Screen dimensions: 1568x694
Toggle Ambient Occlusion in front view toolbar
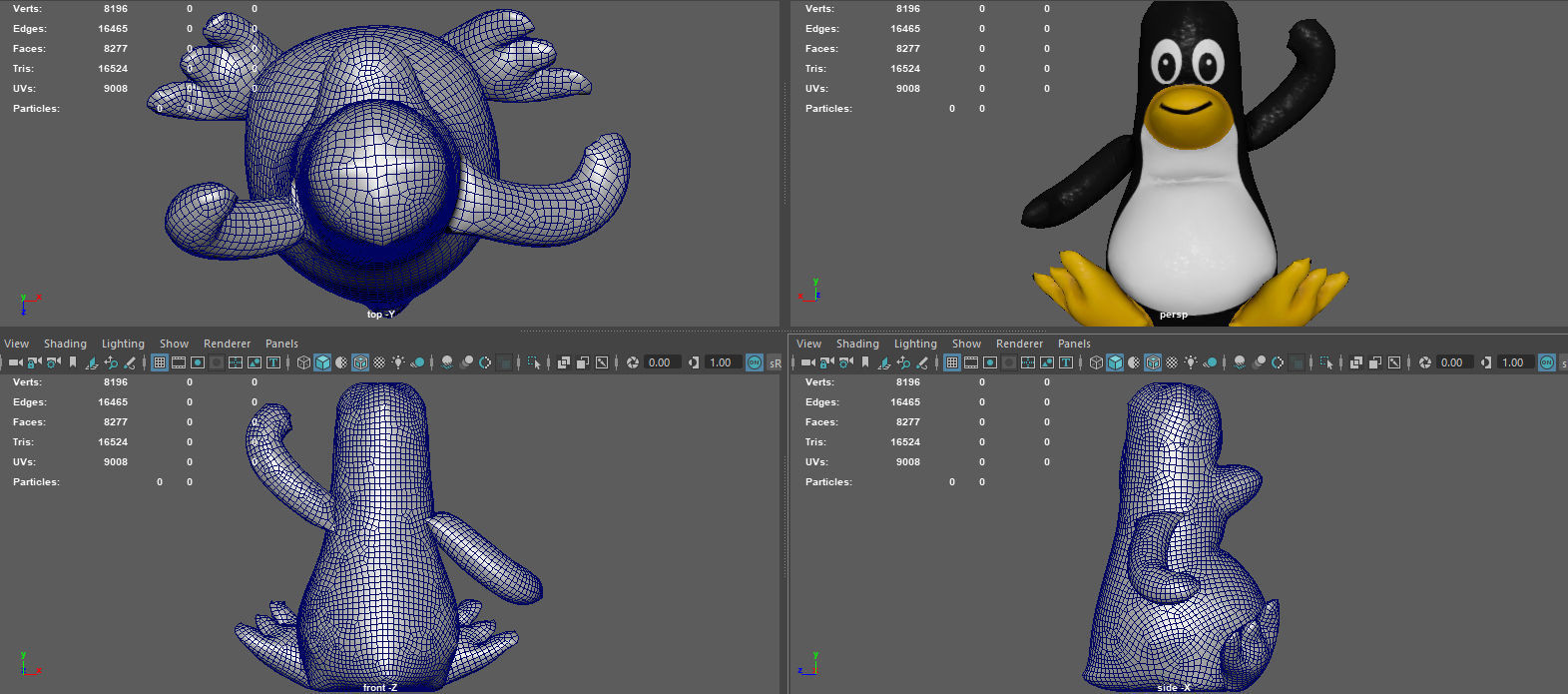pyautogui.click(x=447, y=362)
